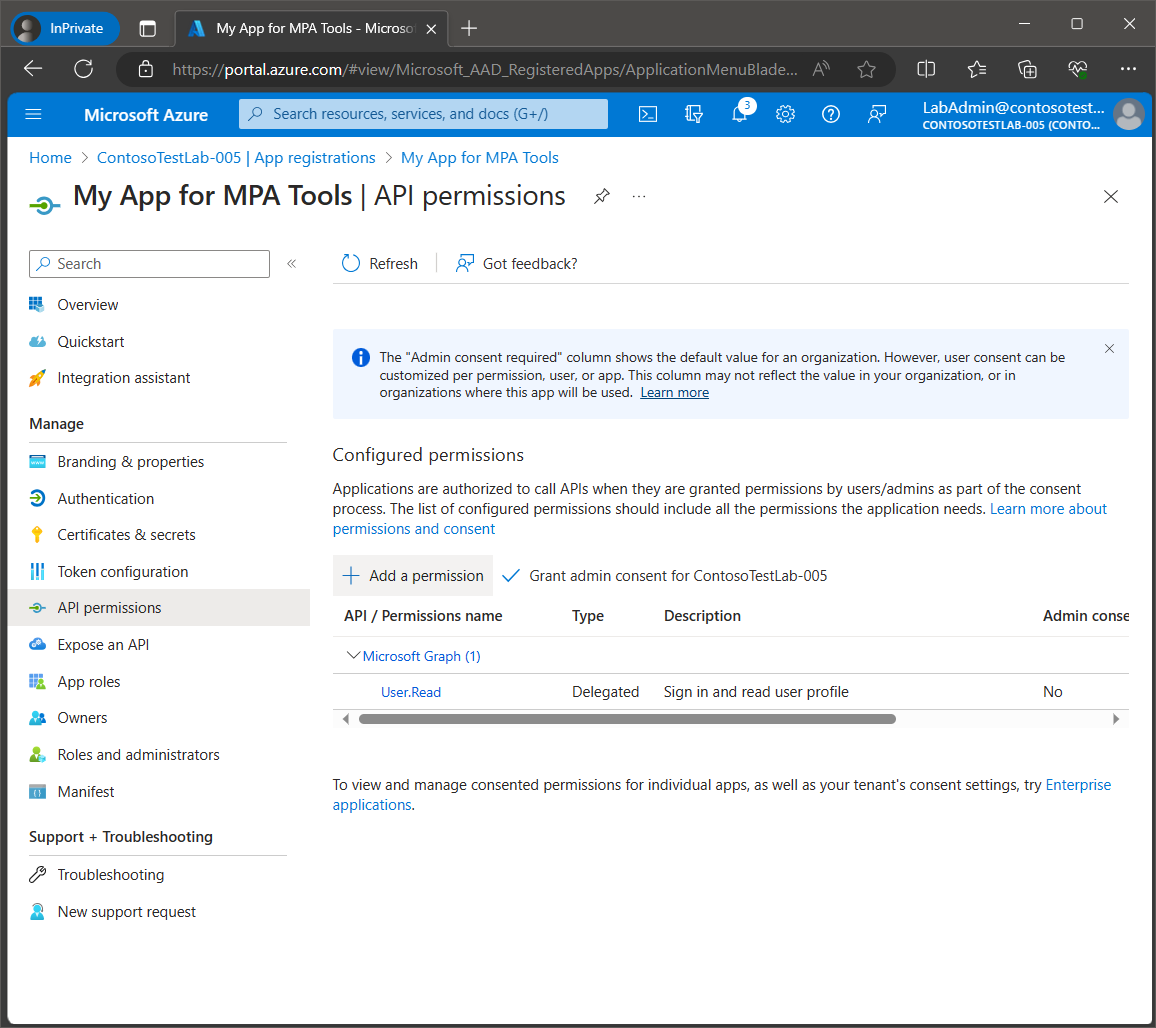This screenshot has width=1156, height=1028.
Task: Click the browser address bar
Action: pyautogui.click(x=484, y=69)
